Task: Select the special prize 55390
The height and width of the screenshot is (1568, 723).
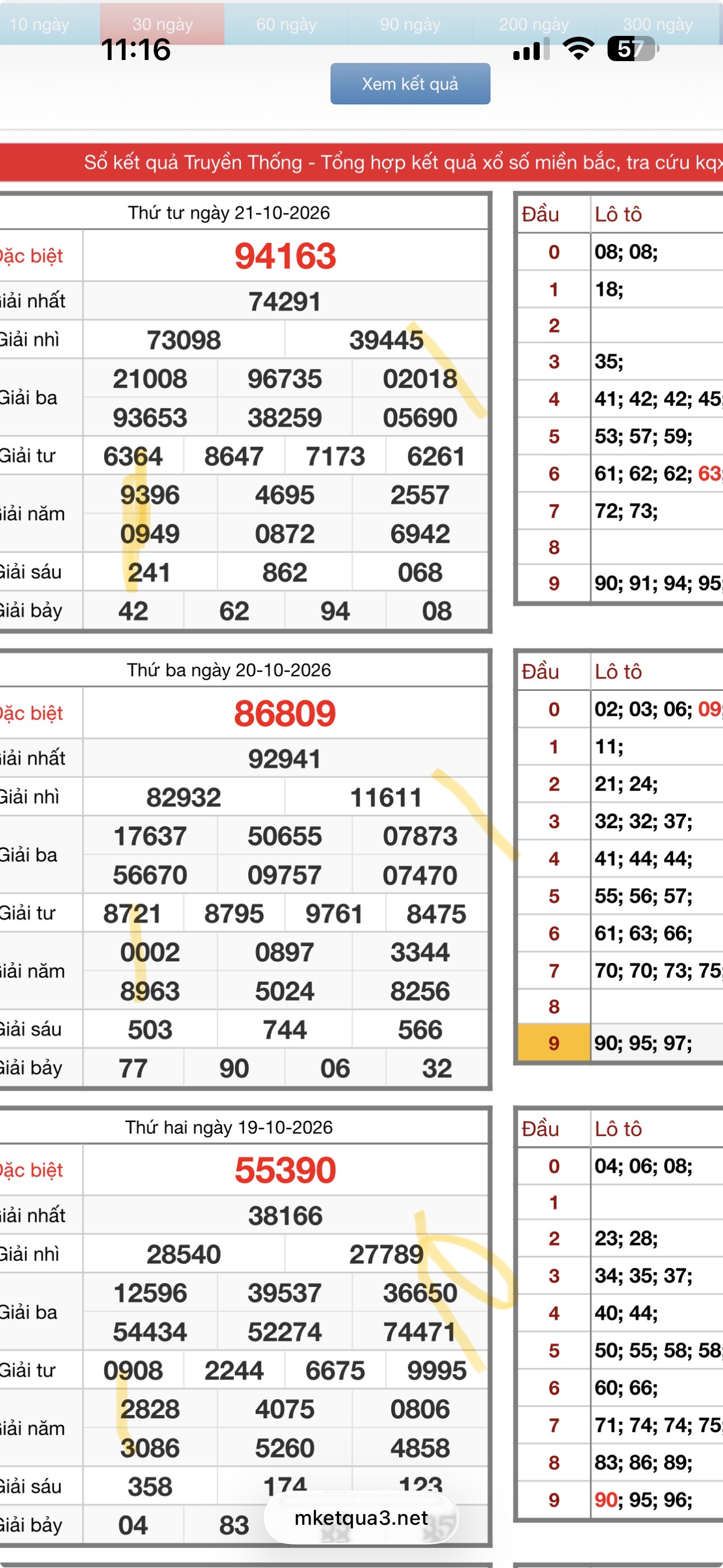Action: click(x=285, y=1170)
